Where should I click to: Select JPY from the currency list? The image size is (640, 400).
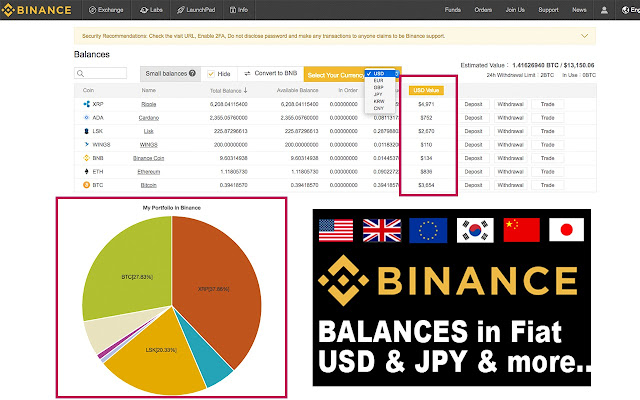[378, 94]
